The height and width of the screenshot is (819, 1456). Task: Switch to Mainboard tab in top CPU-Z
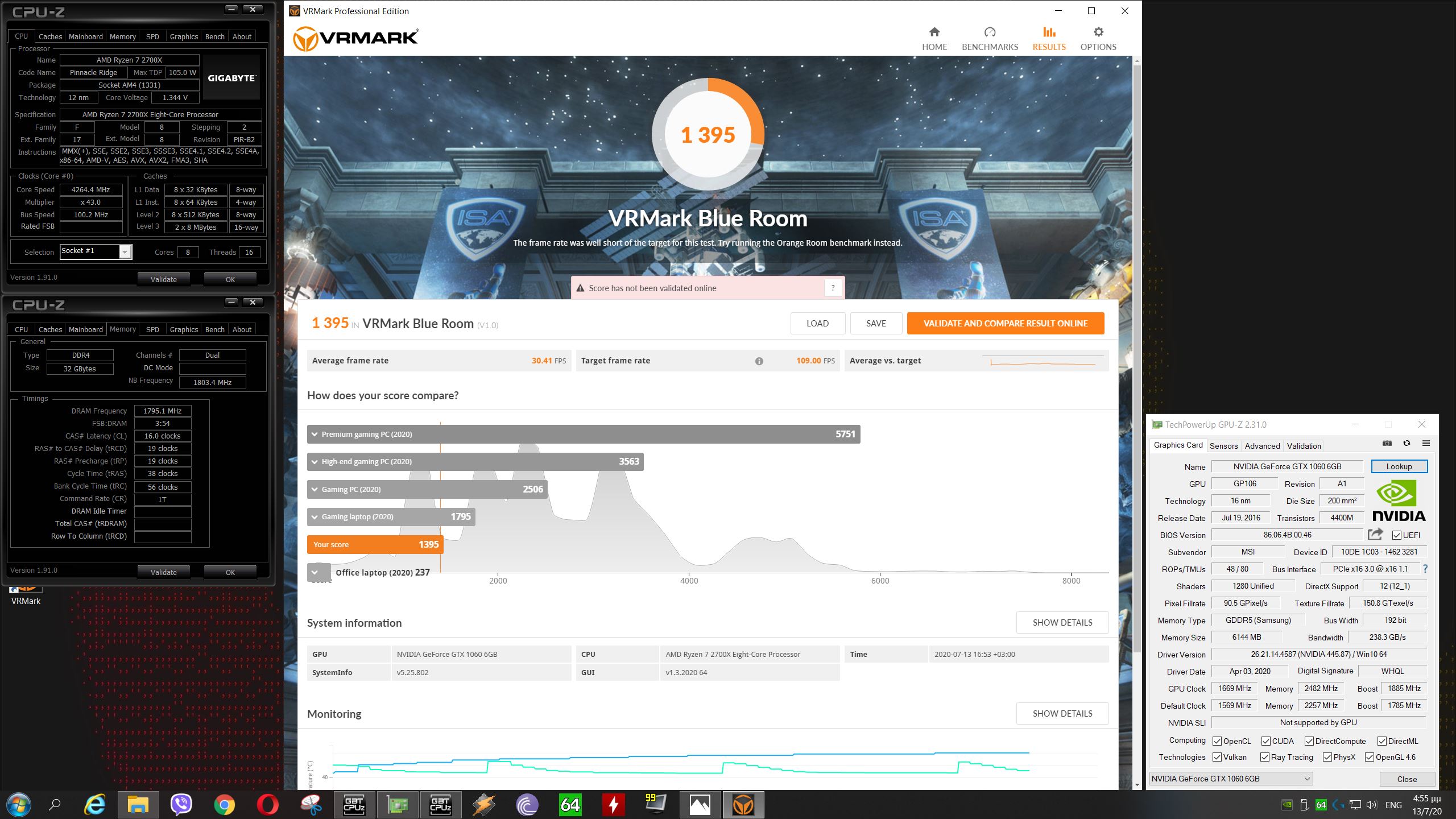tap(86, 36)
